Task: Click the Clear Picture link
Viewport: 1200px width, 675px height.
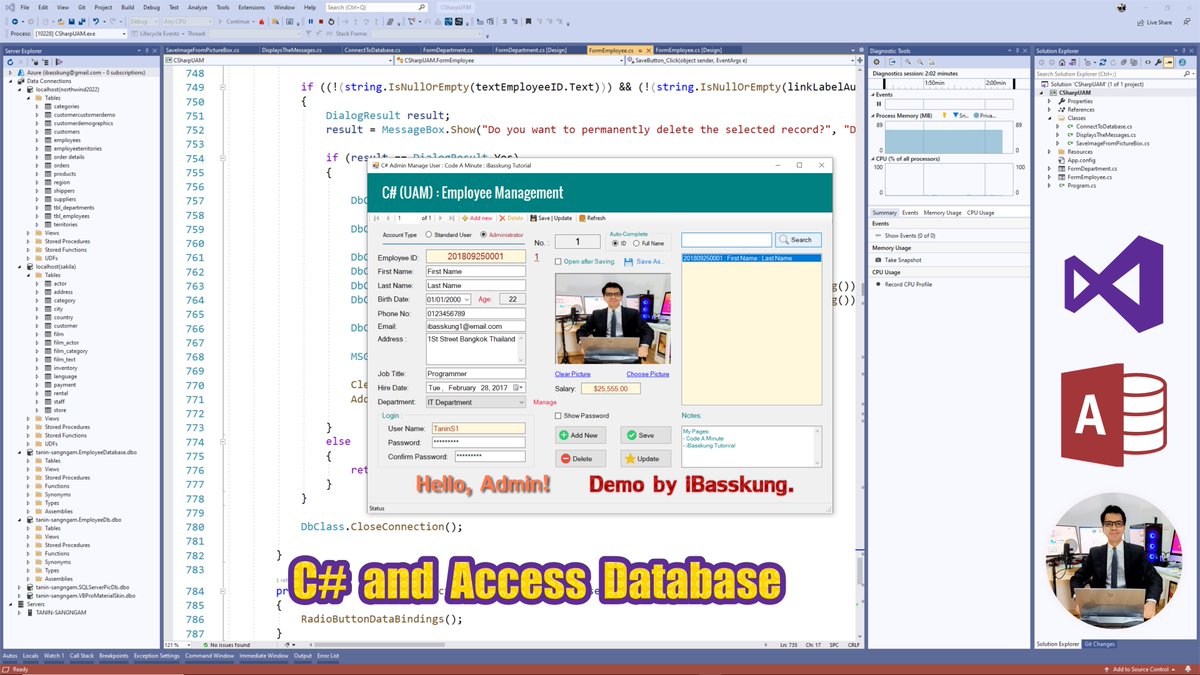Action: click(x=573, y=374)
